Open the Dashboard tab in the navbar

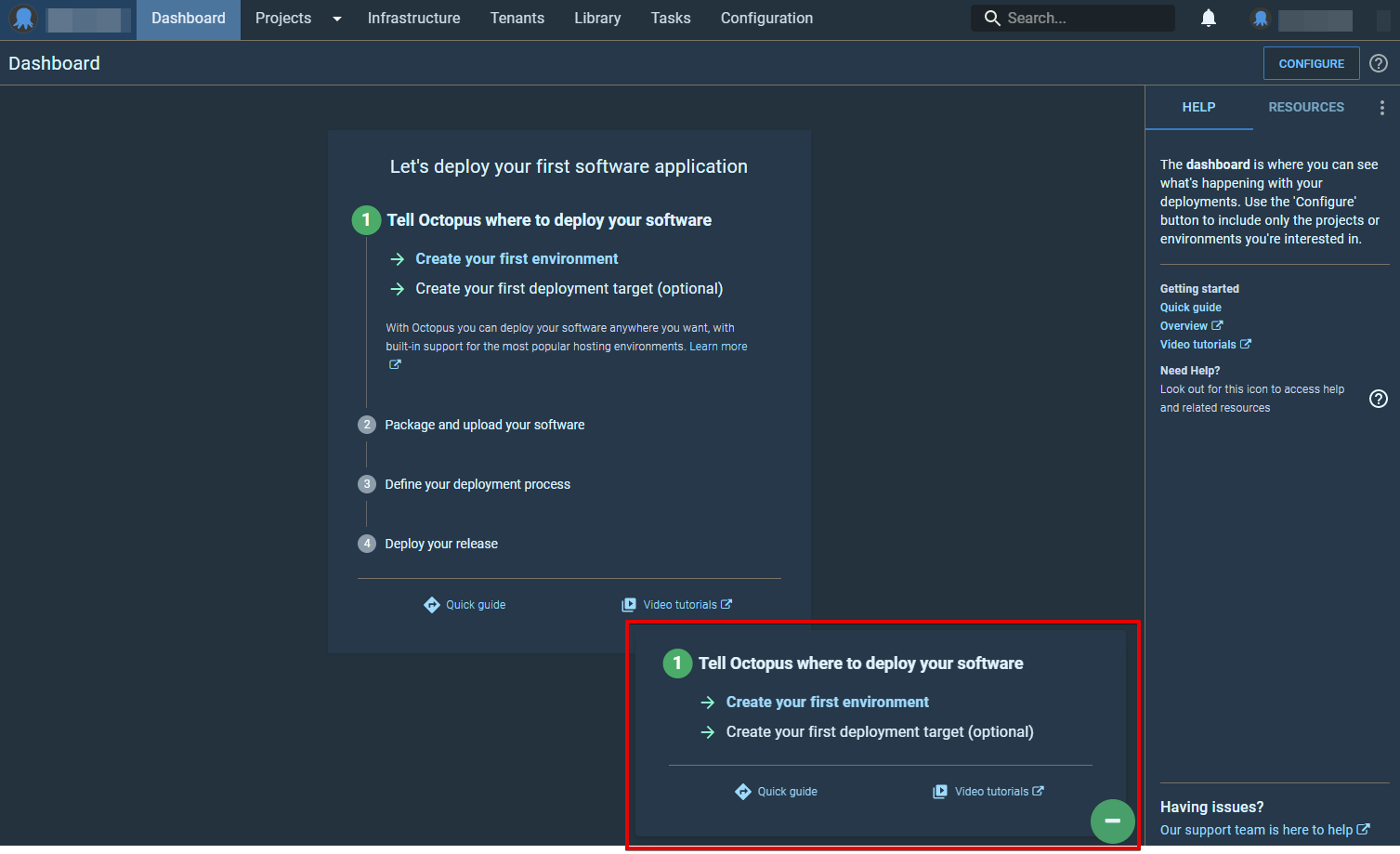tap(189, 19)
